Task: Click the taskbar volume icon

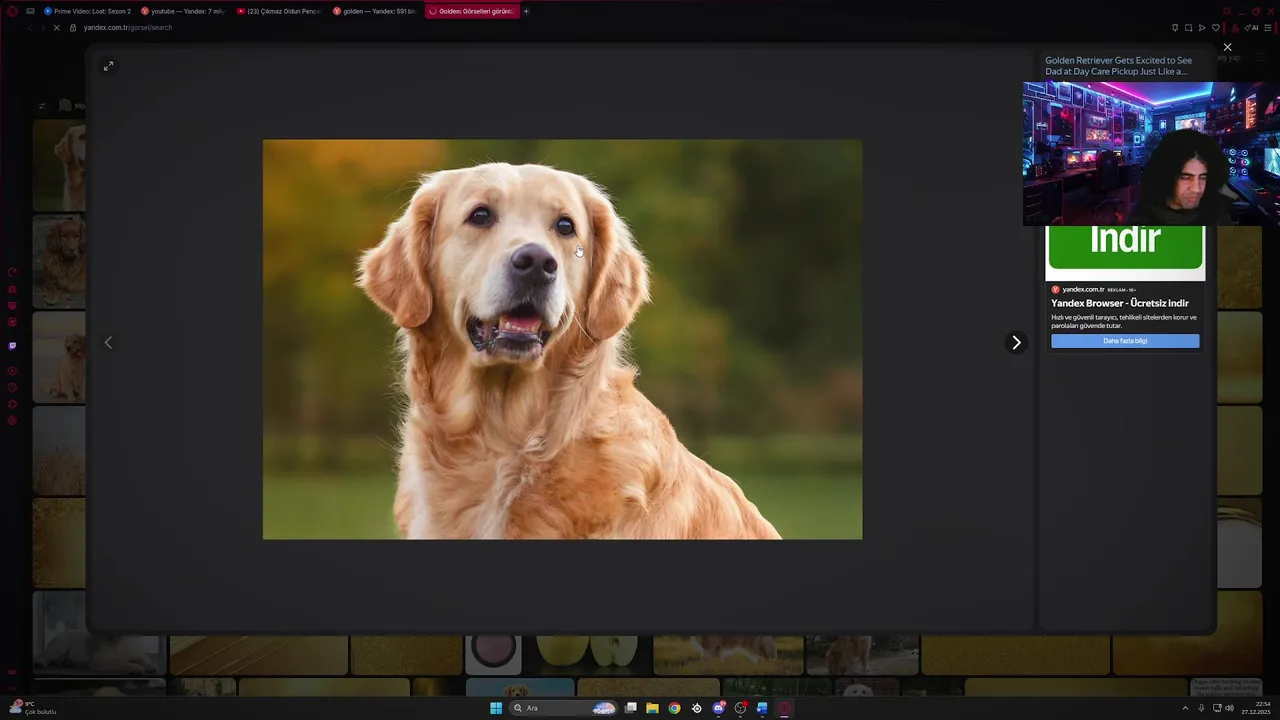Action: tap(1229, 708)
